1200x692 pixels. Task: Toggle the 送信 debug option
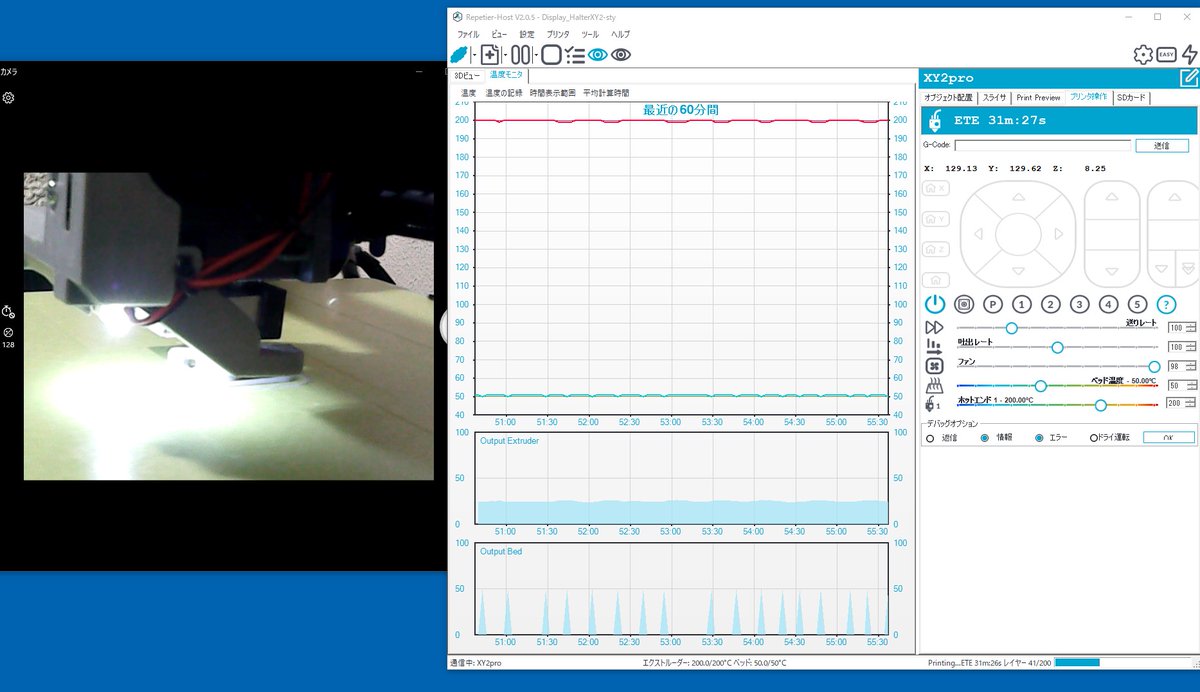930,438
